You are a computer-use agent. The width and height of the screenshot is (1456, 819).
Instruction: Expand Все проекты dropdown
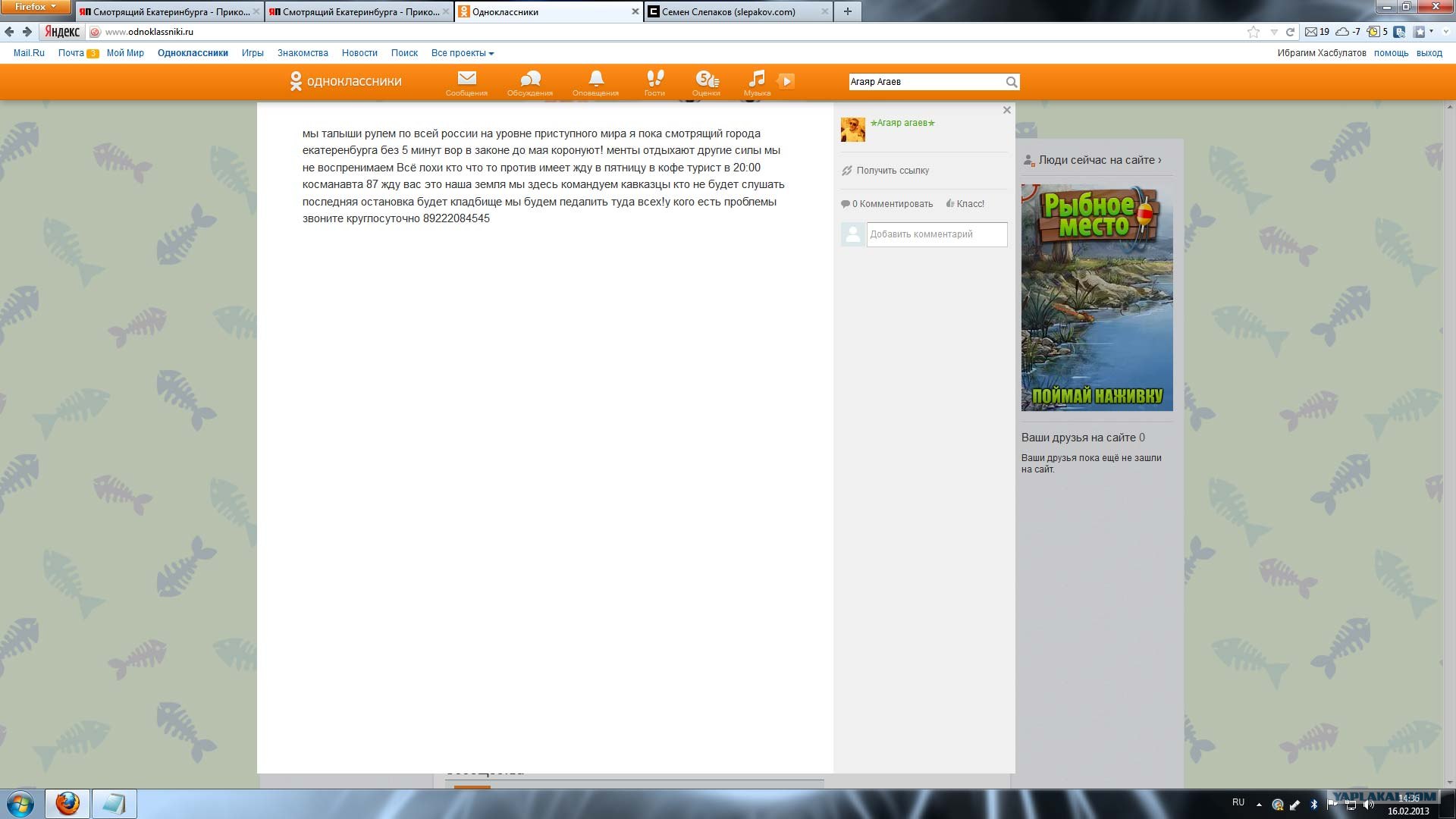click(463, 53)
